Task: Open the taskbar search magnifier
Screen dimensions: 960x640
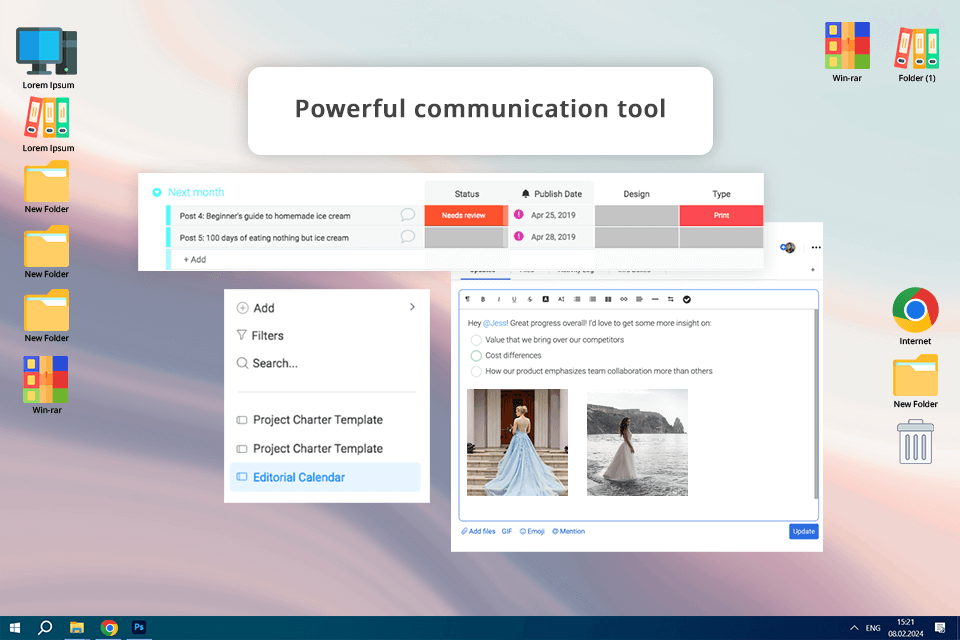Action: [x=45, y=627]
